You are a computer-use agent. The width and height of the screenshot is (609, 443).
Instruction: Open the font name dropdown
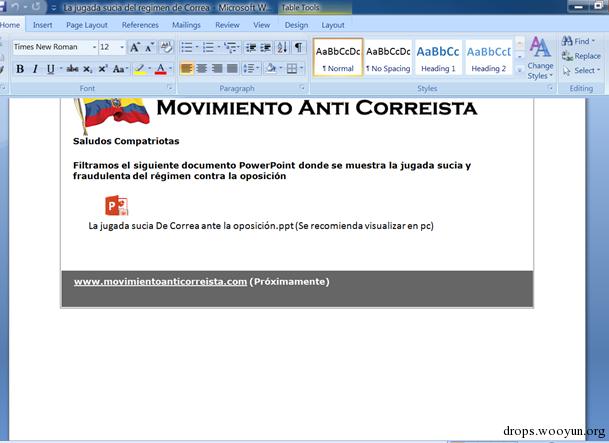(94, 47)
